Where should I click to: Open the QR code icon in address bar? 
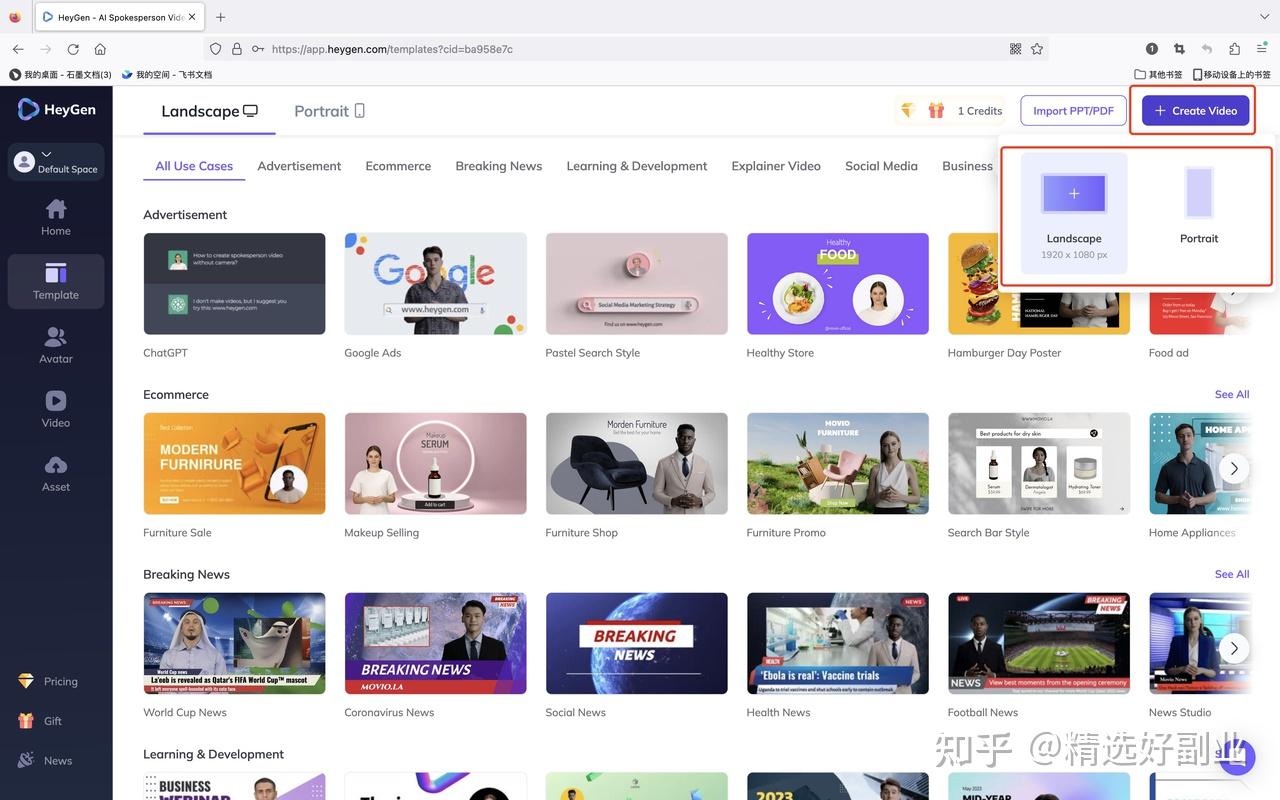1016,49
